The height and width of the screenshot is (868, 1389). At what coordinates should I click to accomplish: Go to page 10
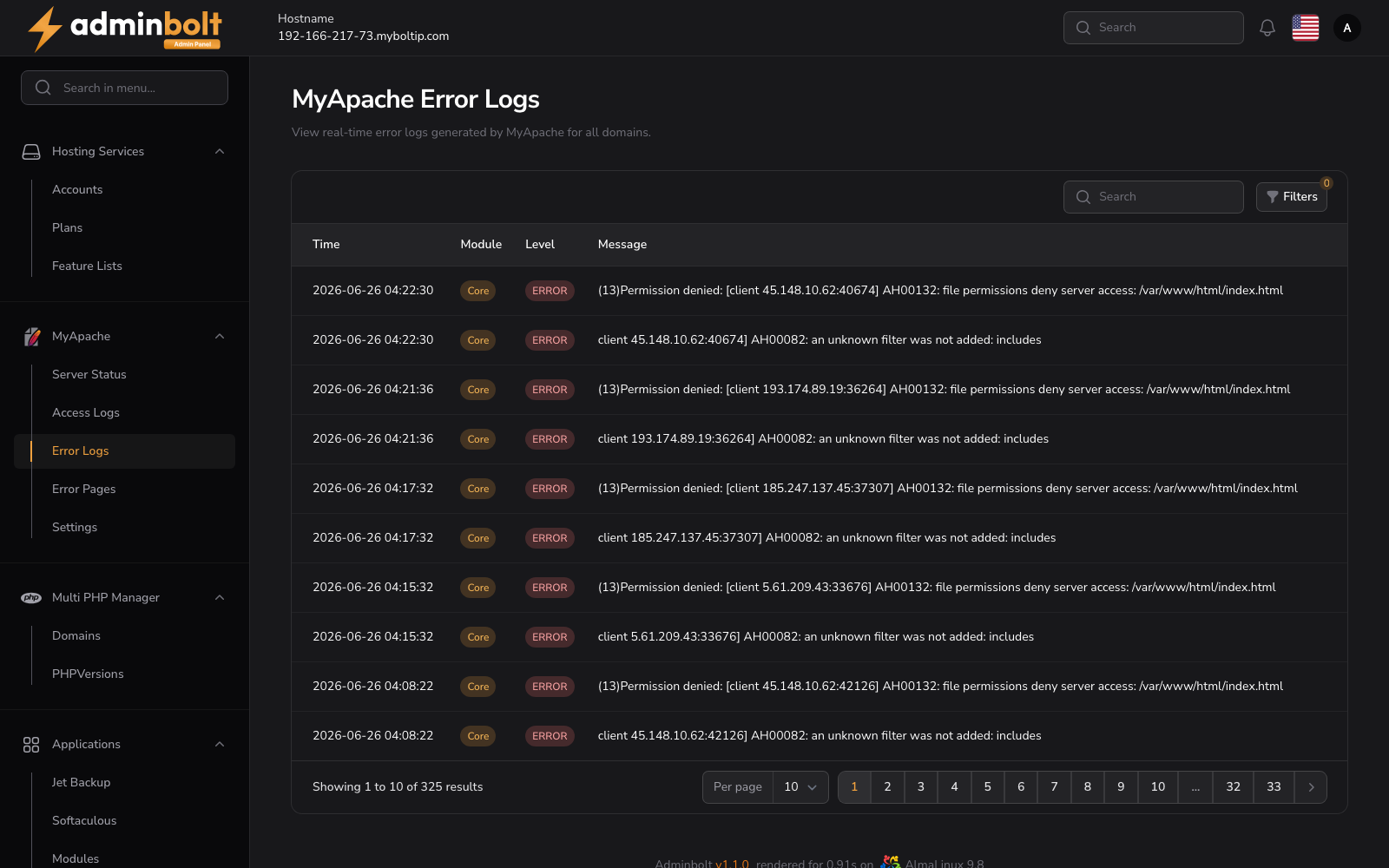[1158, 787]
